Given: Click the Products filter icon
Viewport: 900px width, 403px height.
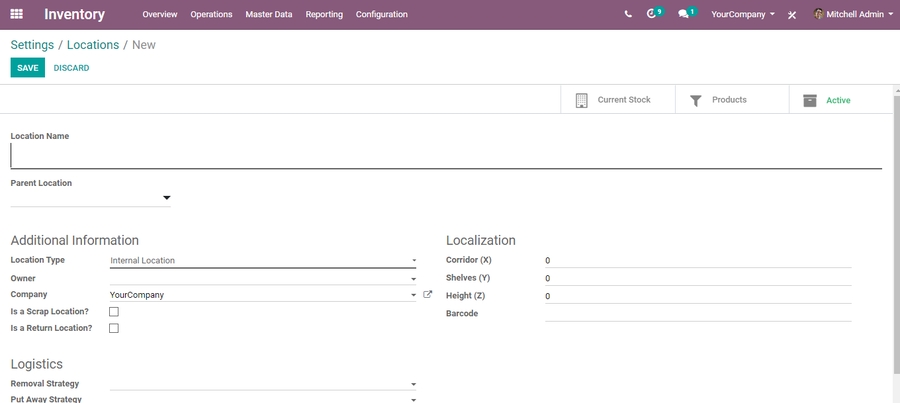Looking at the screenshot, I should click(x=696, y=100).
